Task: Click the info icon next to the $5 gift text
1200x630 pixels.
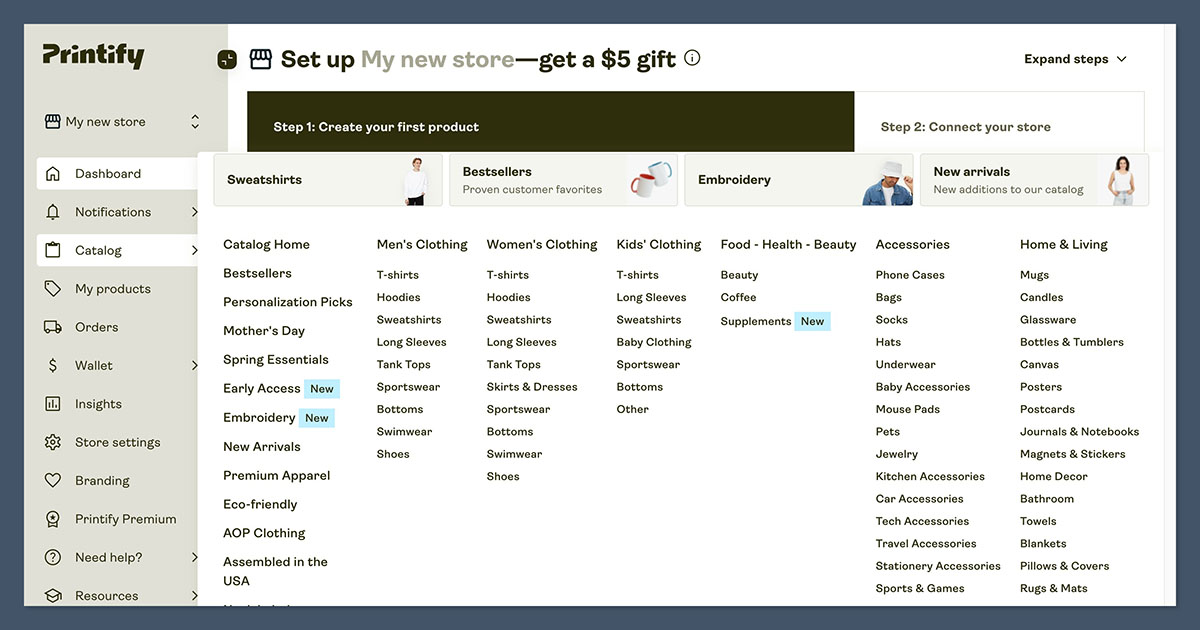Action: (x=691, y=58)
